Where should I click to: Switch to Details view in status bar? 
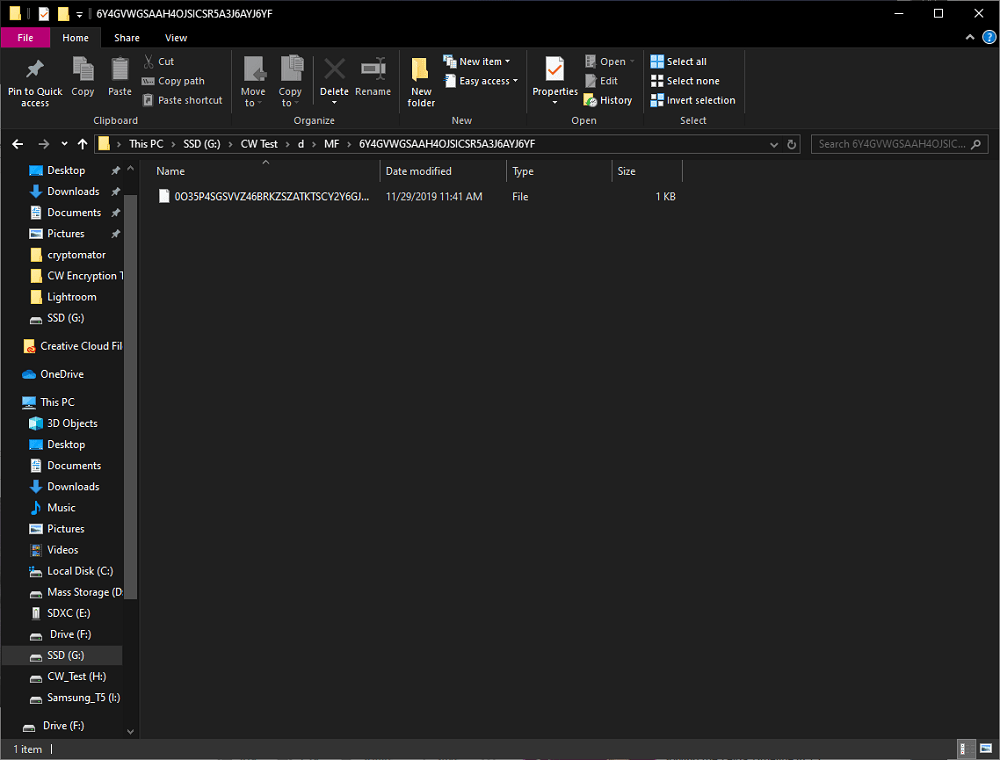click(966, 749)
